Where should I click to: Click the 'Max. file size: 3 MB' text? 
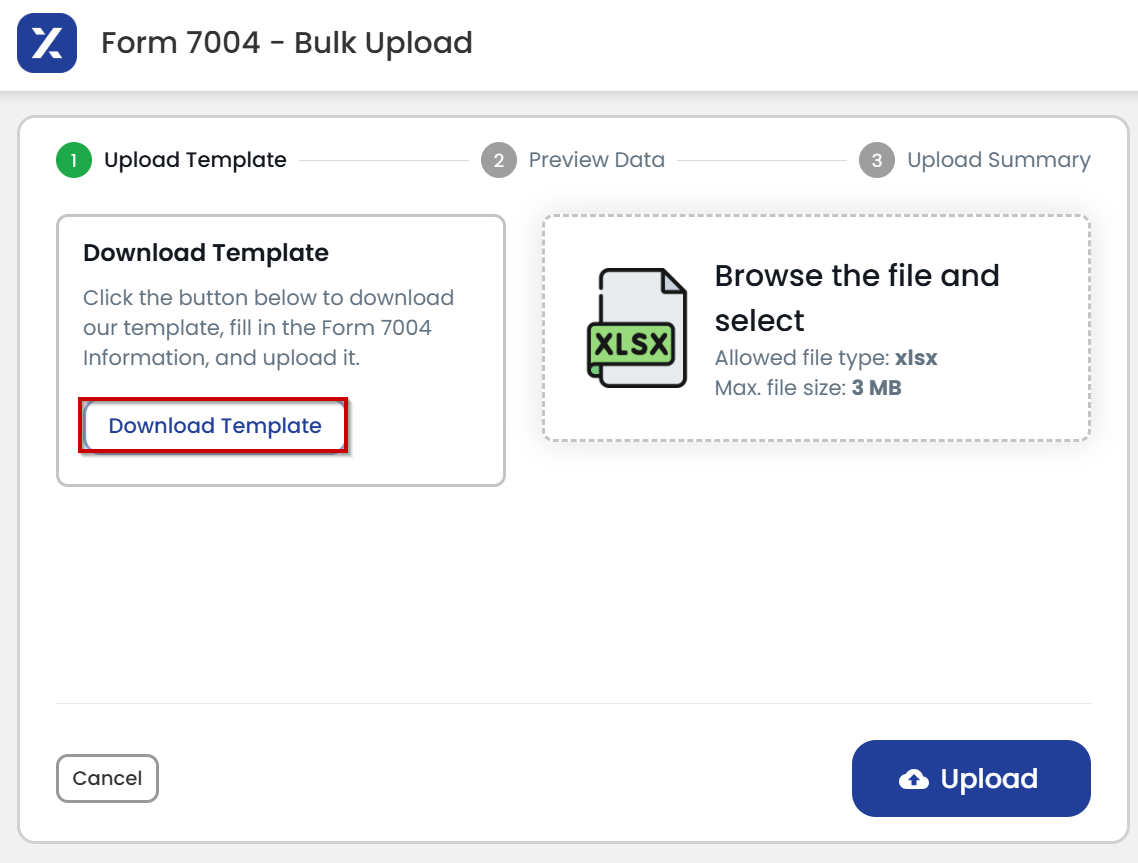tap(808, 388)
